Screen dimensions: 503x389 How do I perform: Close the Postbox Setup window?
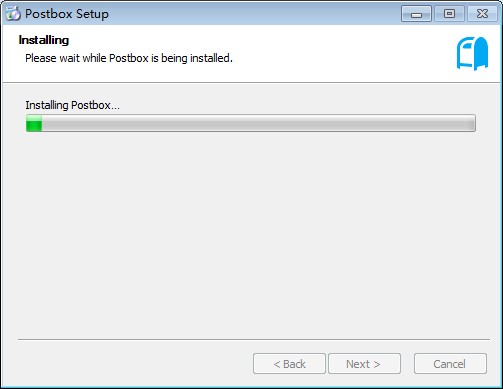tap(482, 14)
